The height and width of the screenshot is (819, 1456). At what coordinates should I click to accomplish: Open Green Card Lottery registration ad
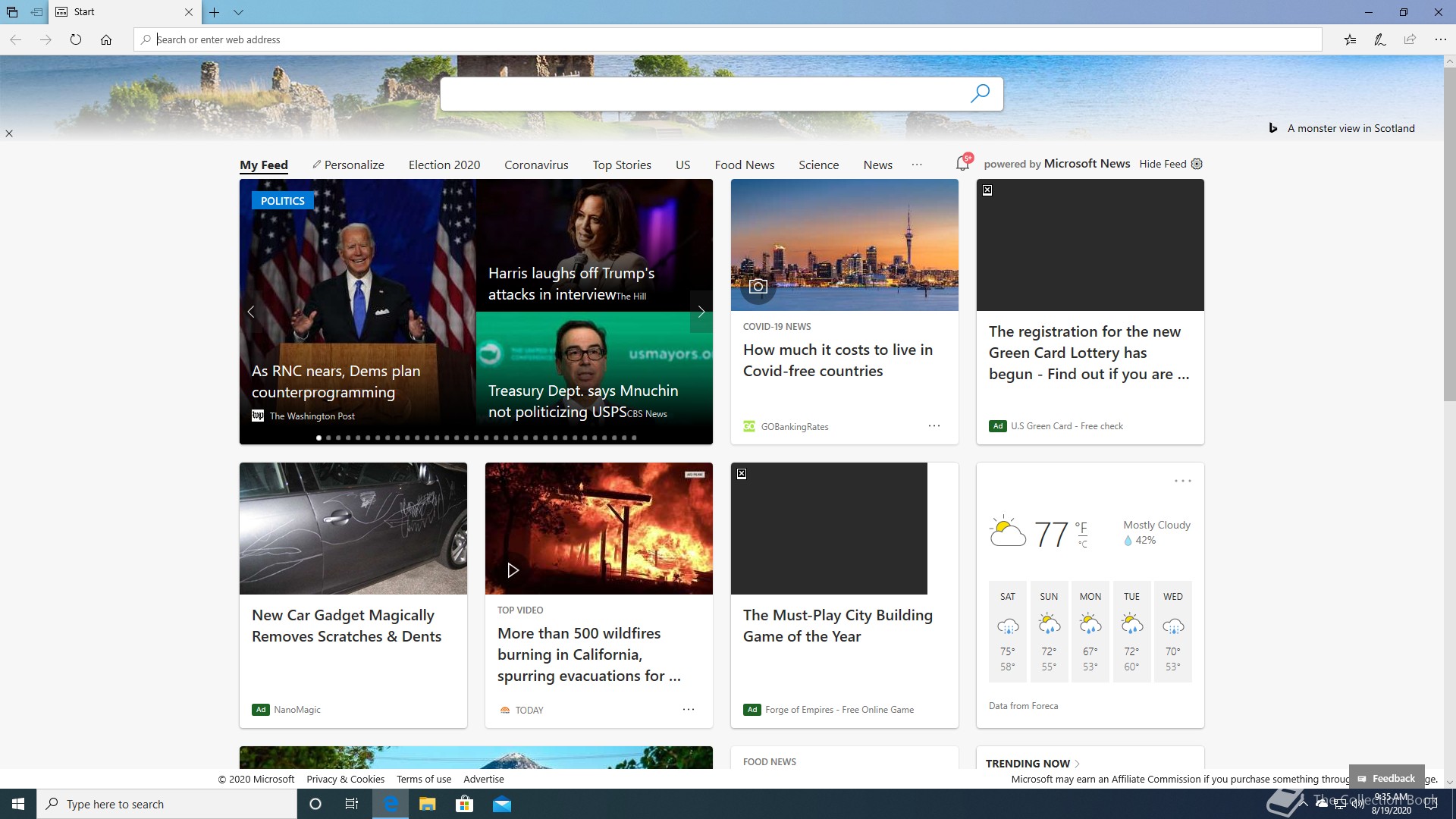click(1089, 353)
